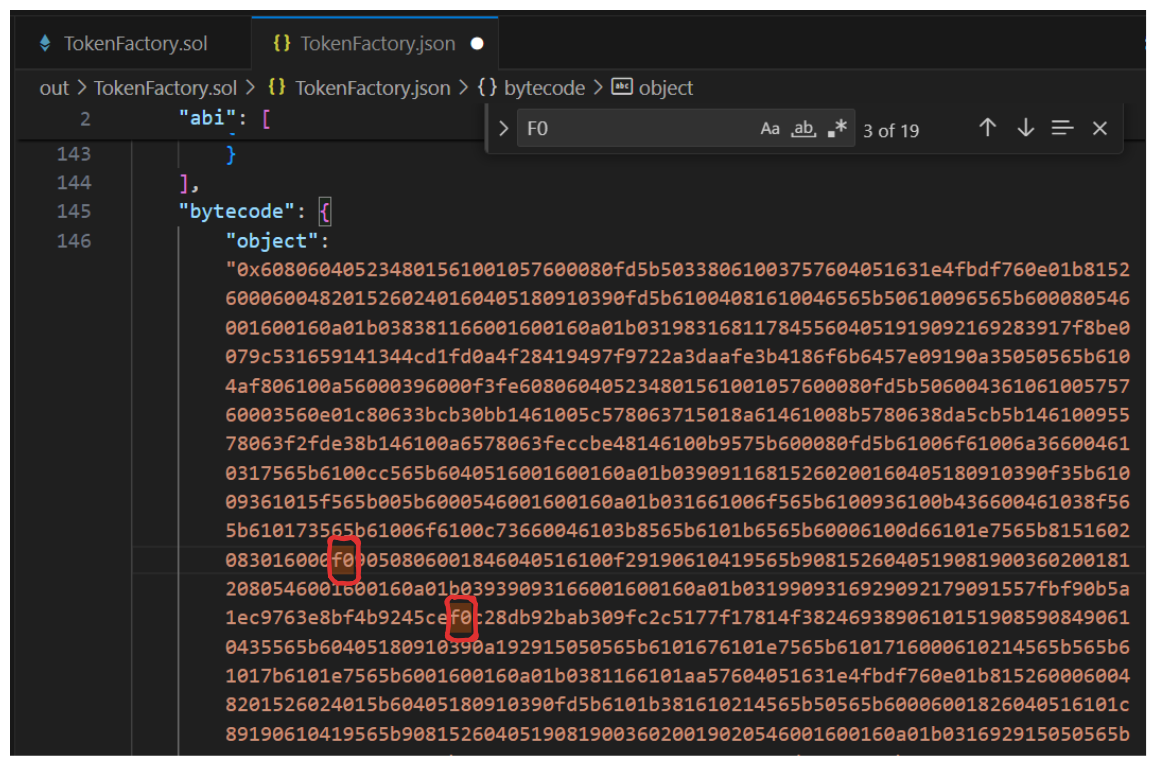Viewport: 1156px width, 765px height.
Task: Toggle Match Case in find widget
Action: 770,129
